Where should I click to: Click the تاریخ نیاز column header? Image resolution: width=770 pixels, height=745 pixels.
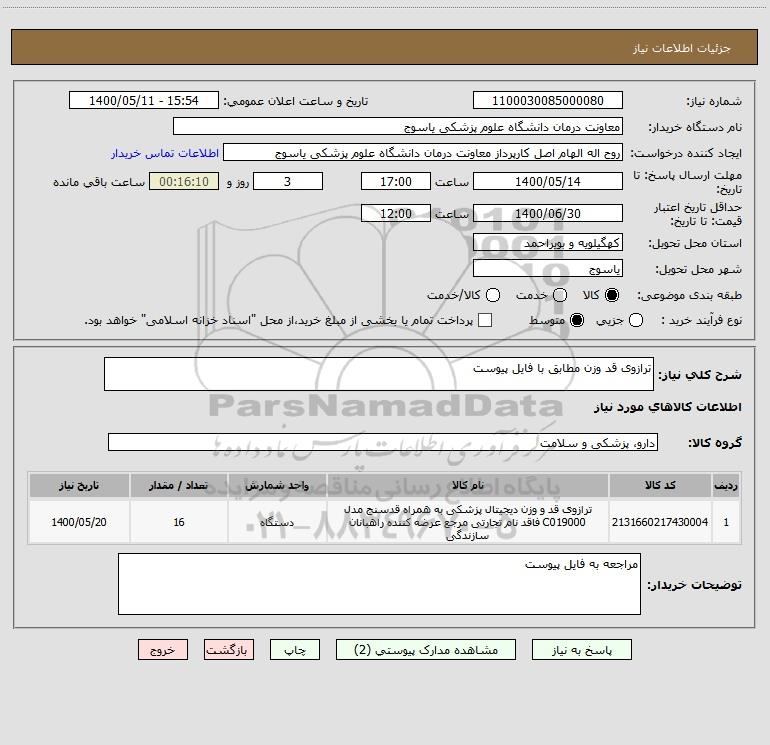tap(79, 485)
